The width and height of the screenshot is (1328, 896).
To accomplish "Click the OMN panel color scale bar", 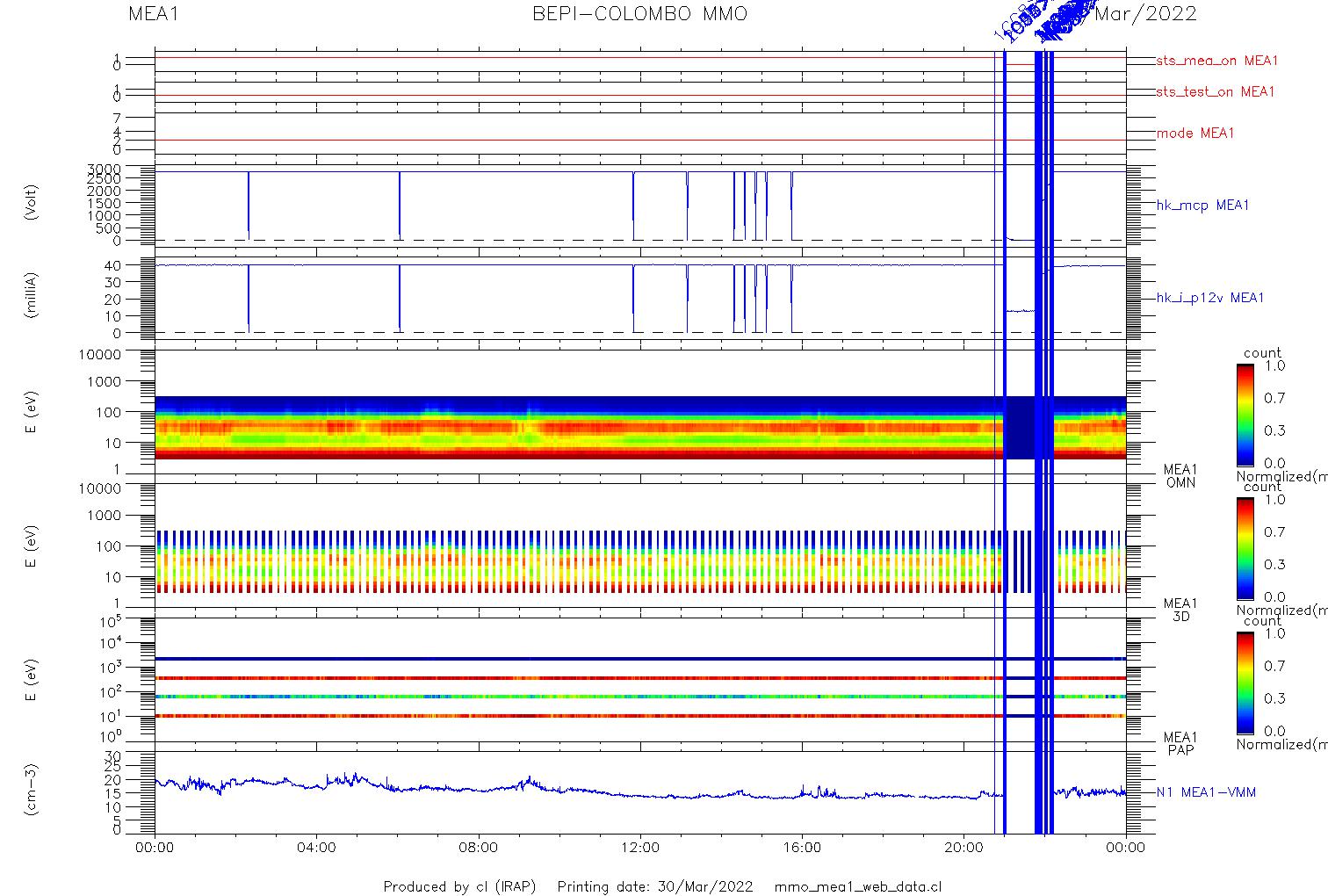I will coord(1245,415).
